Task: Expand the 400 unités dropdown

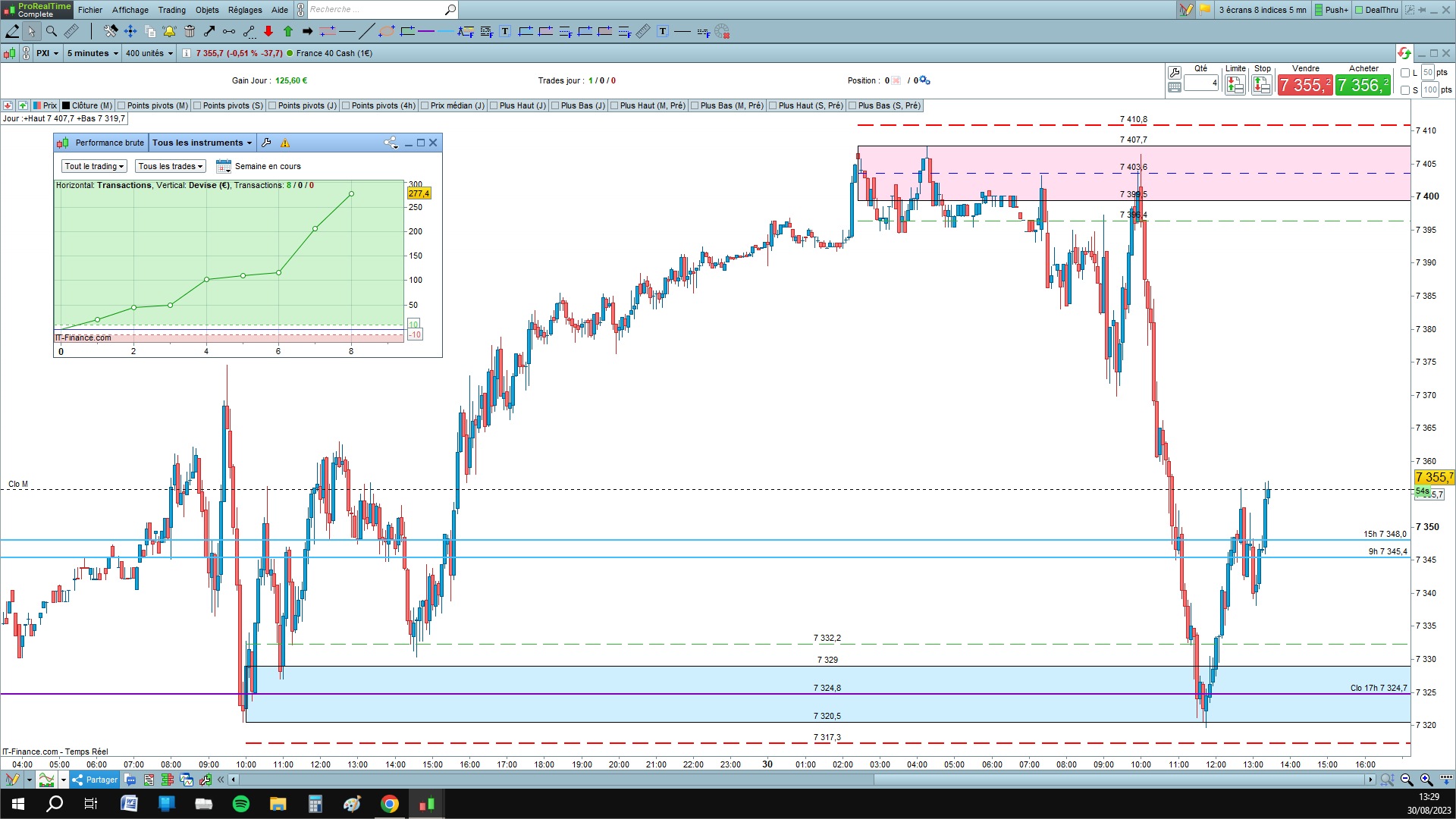Action: pyautogui.click(x=149, y=53)
